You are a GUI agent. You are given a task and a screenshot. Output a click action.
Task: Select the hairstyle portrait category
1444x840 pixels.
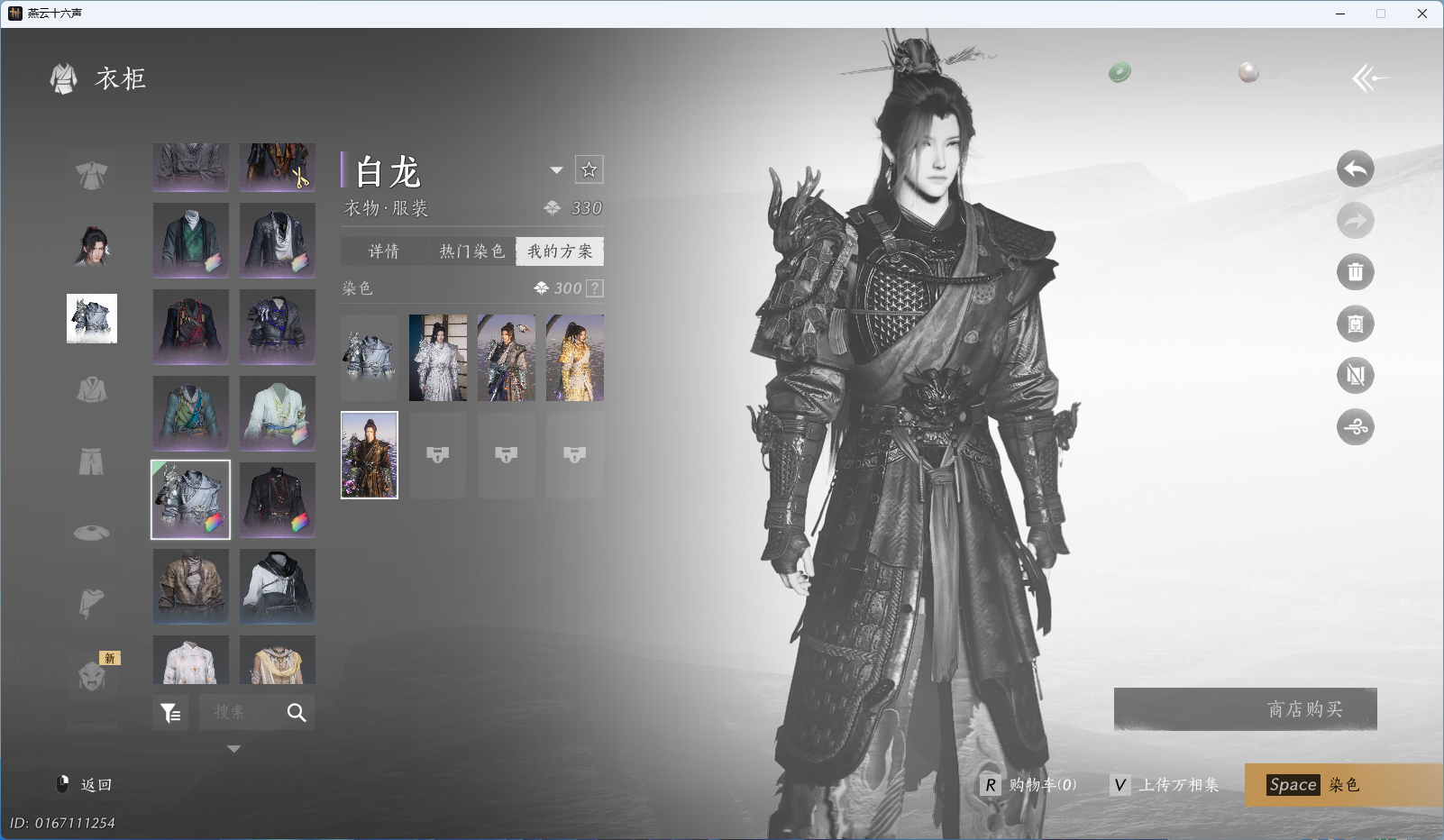tap(91, 246)
